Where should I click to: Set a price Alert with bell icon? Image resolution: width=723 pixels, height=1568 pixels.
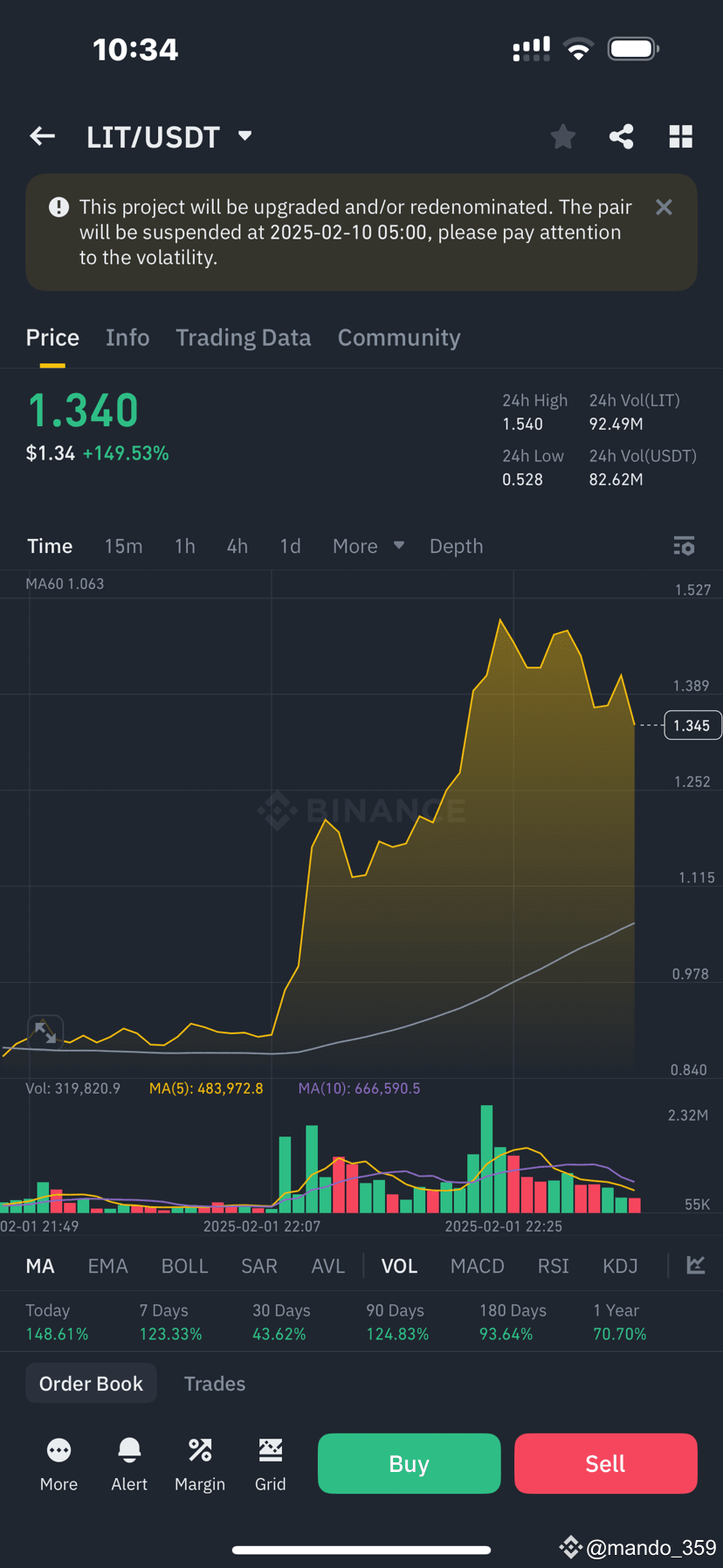pyautogui.click(x=129, y=1465)
